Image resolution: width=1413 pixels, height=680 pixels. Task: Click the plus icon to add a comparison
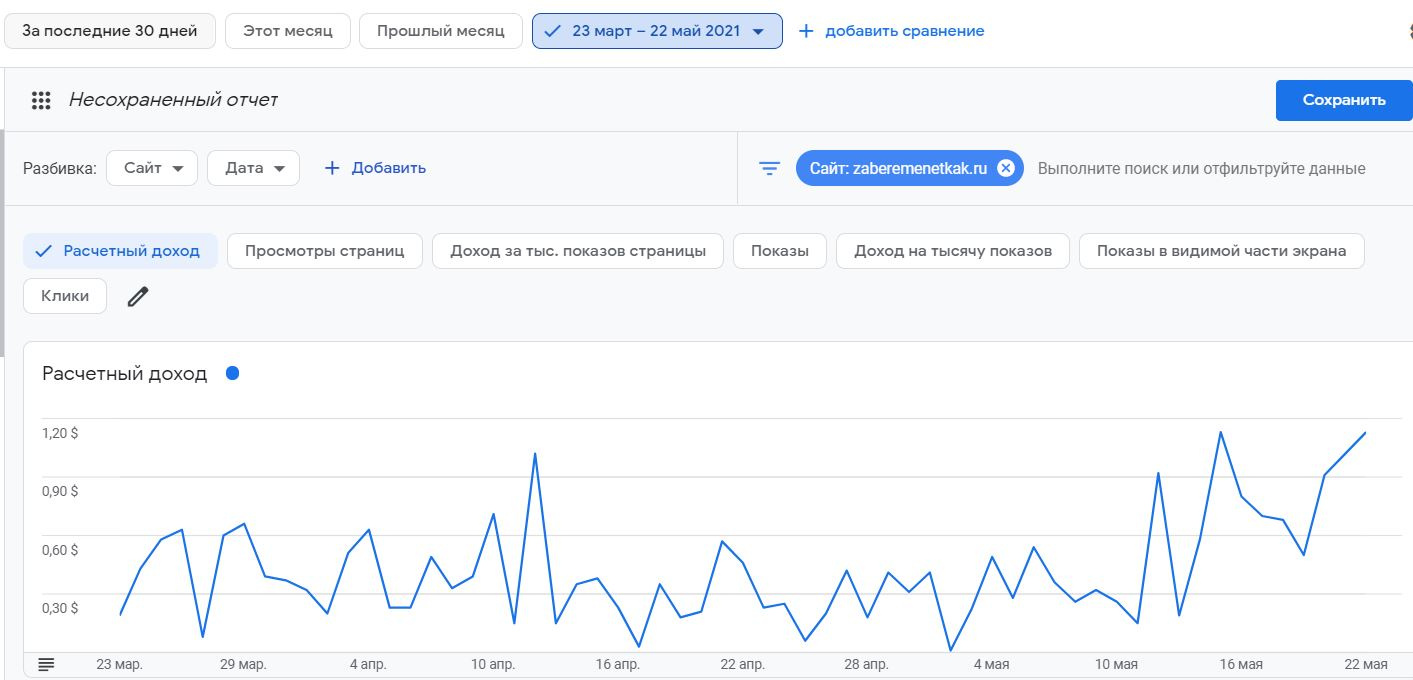[x=806, y=31]
